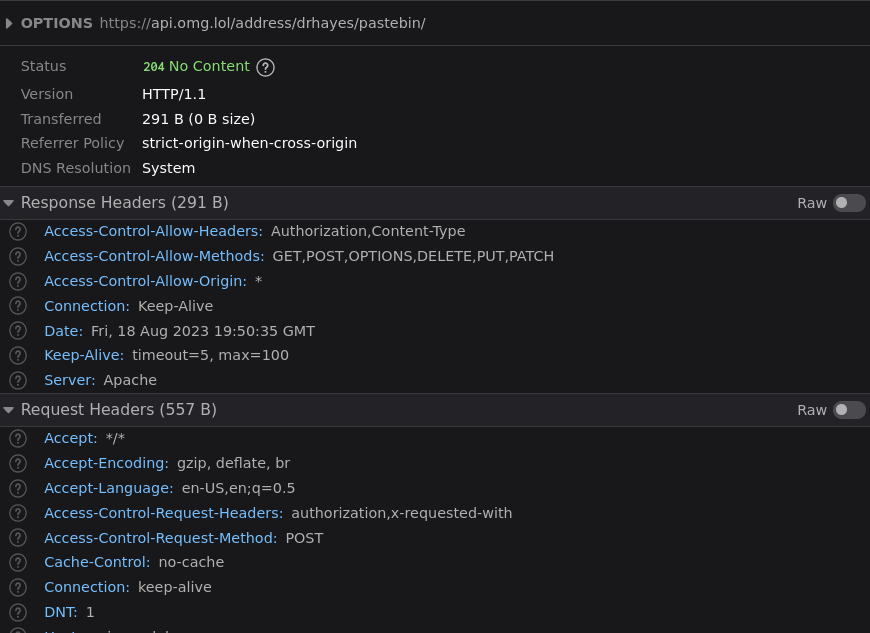This screenshot has height=633, width=870.
Task: Enable Raw toggle for Request Headers
Action: click(849, 410)
